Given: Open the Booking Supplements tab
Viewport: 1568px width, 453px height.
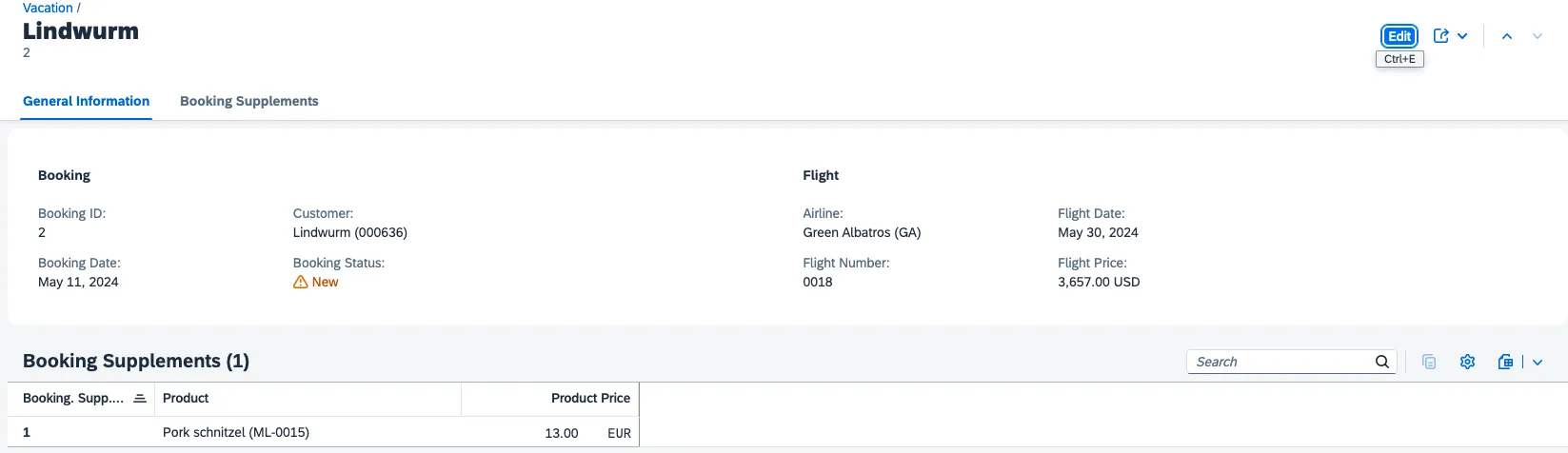Looking at the screenshot, I should click(249, 101).
